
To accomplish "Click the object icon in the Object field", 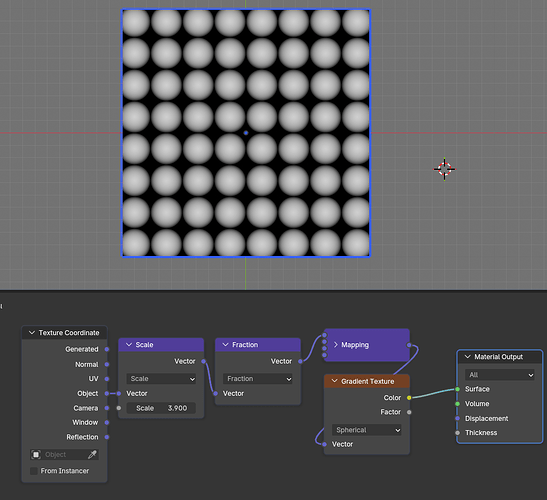I will [36, 454].
